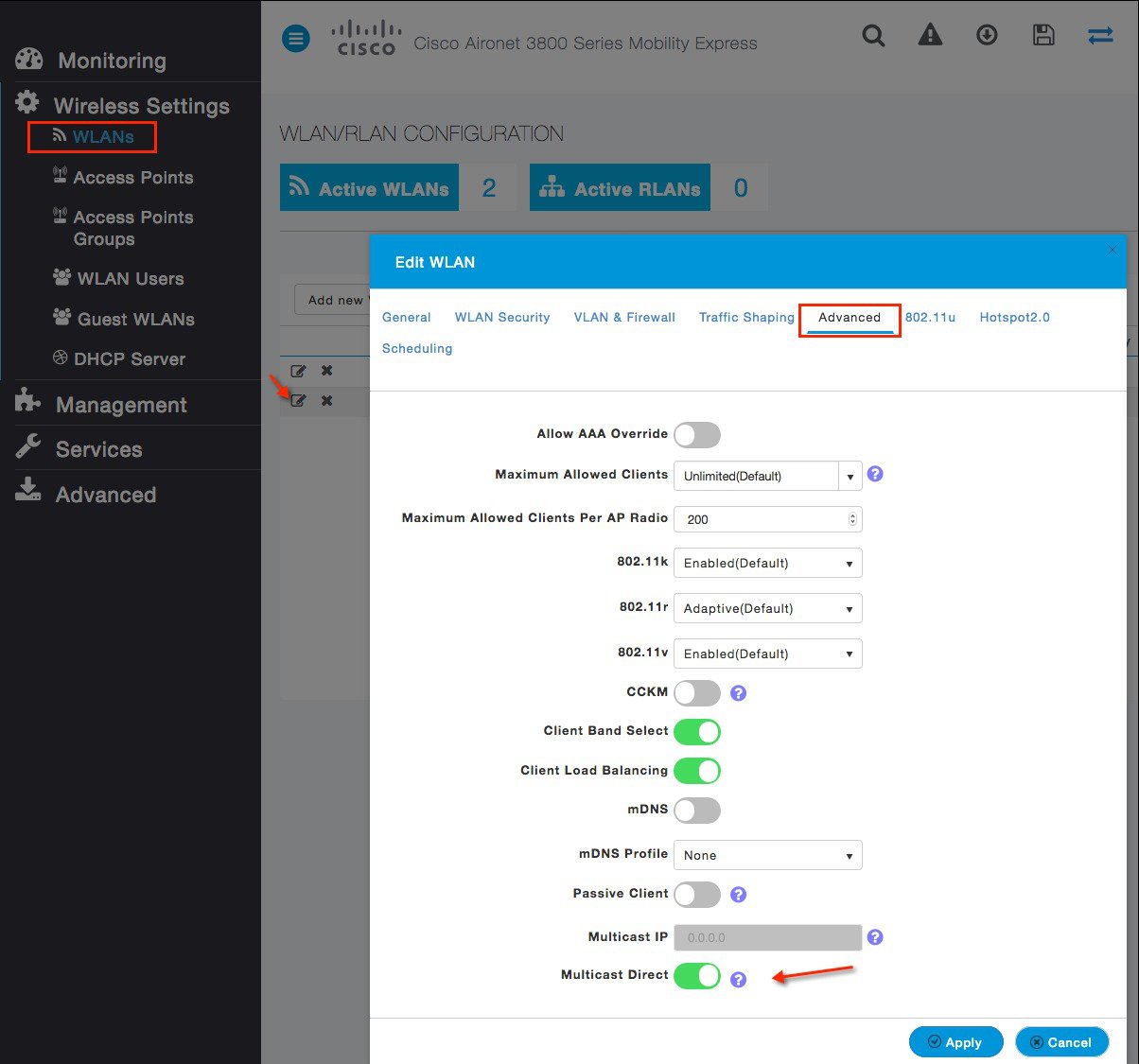Turn off the Multicast Direct switch

pyautogui.click(x=697, y=976)
